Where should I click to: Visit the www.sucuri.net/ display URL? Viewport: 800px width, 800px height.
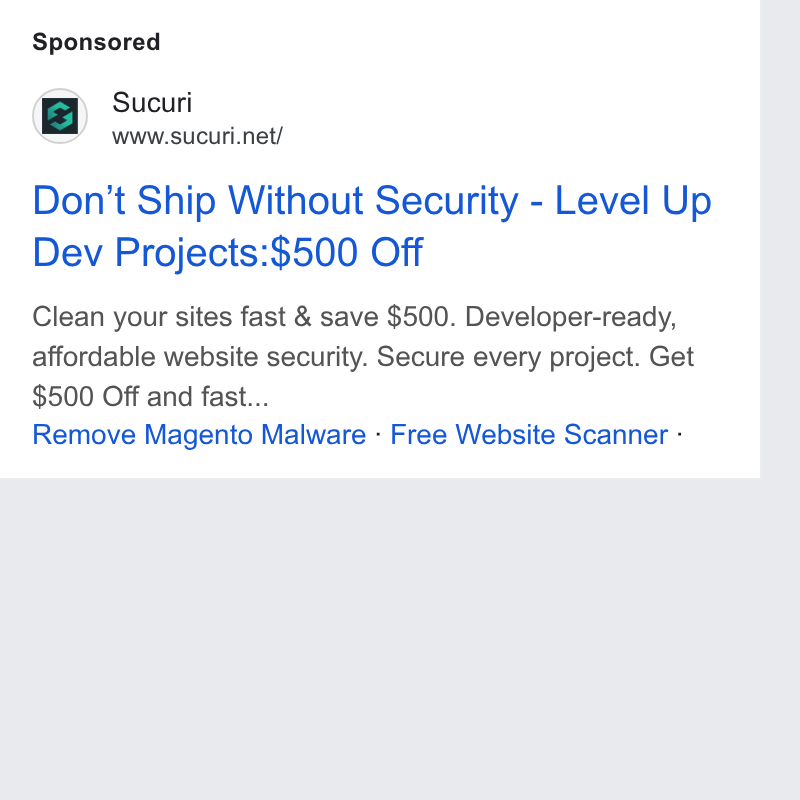[x=197, y=136]
